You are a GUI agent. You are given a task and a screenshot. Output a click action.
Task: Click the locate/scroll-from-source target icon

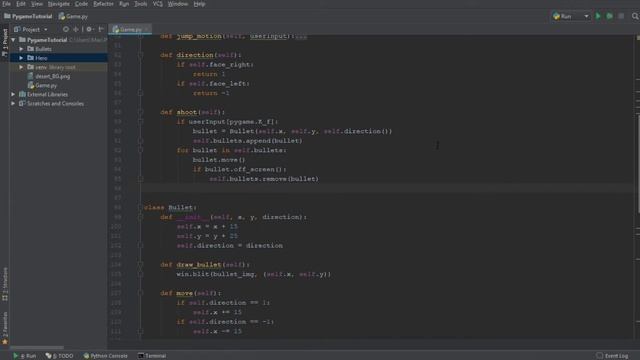pos(66,29)
